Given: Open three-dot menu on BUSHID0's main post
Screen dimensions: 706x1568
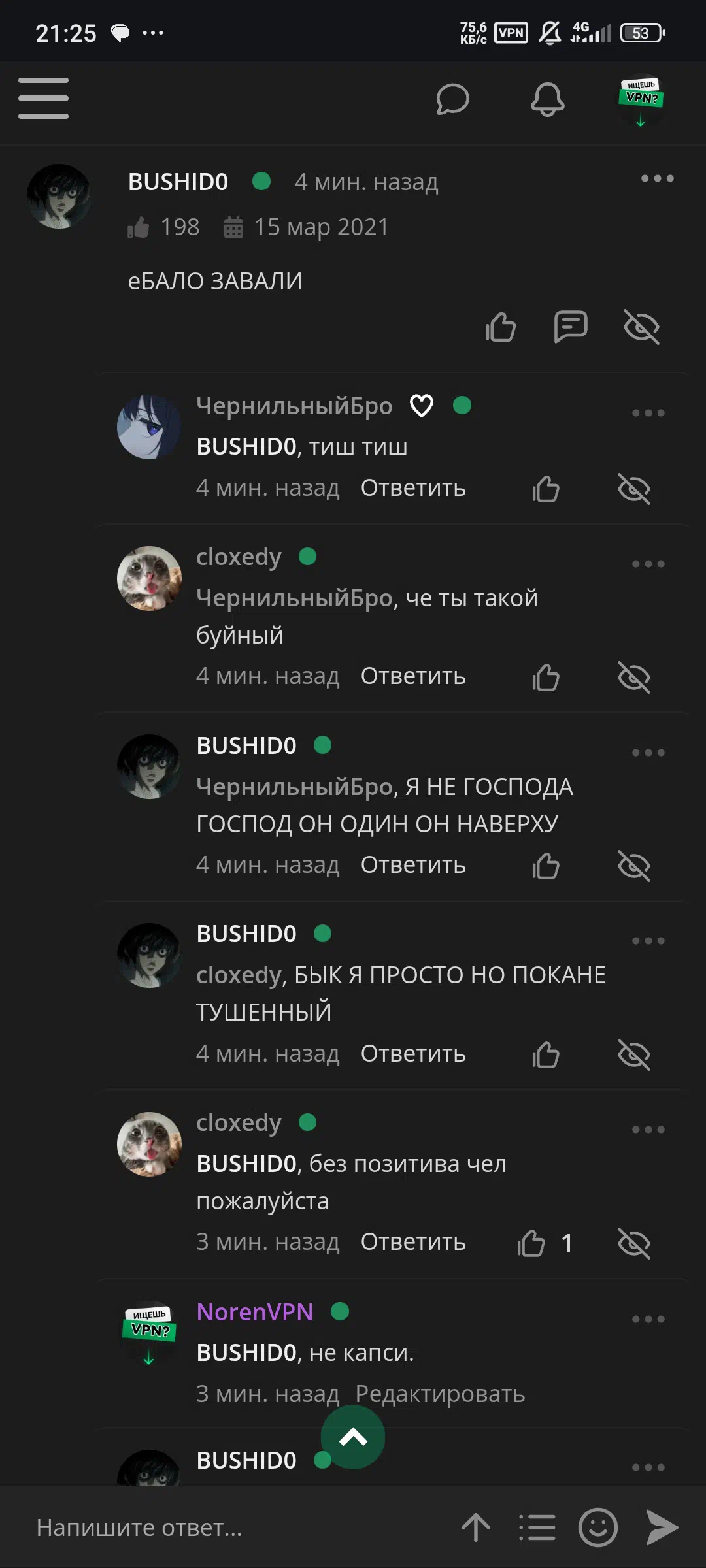Looking at the screenshot, I should point(657,178).
